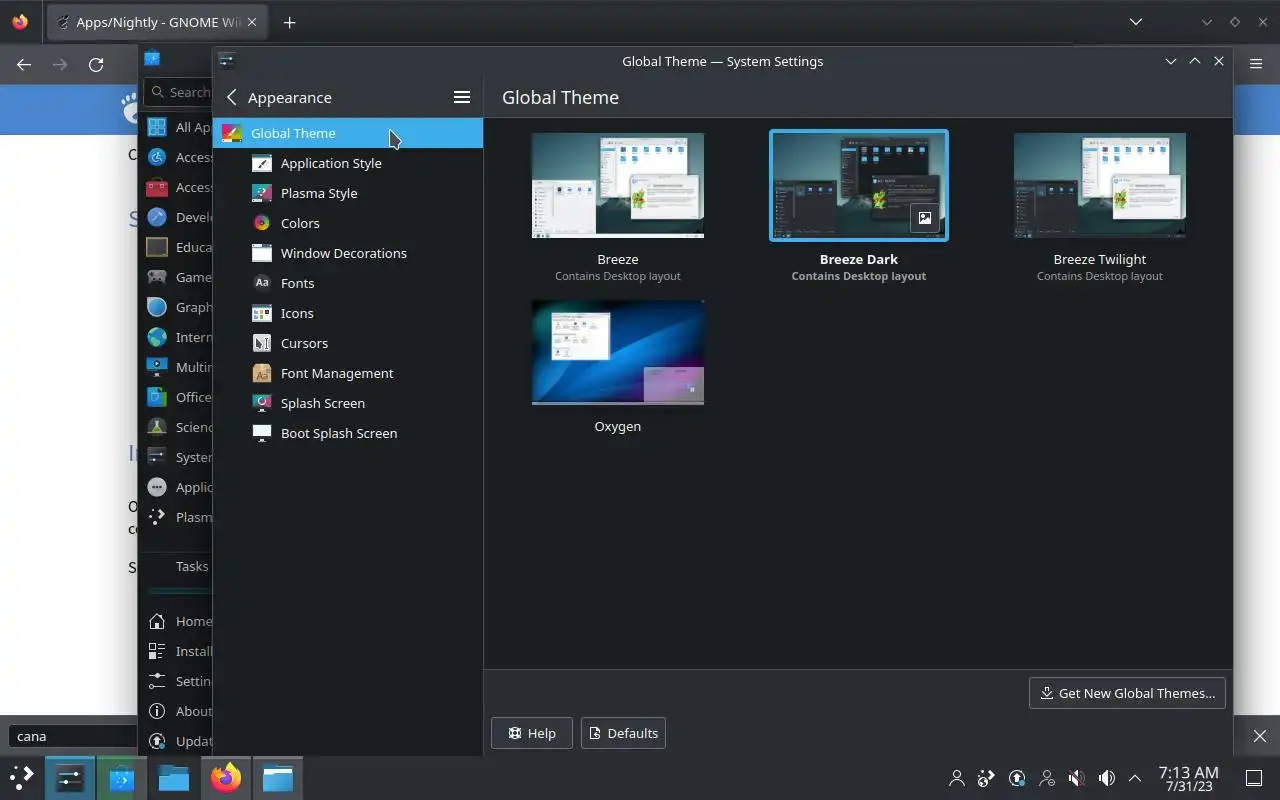Close the Firefox find bar
The width and height of the screenshot is (1280, 800).
pos(1259,736)
